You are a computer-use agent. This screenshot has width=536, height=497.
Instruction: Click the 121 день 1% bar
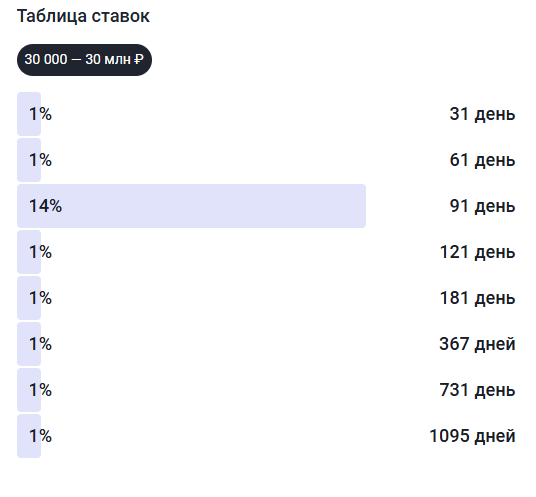pos(29,252)
